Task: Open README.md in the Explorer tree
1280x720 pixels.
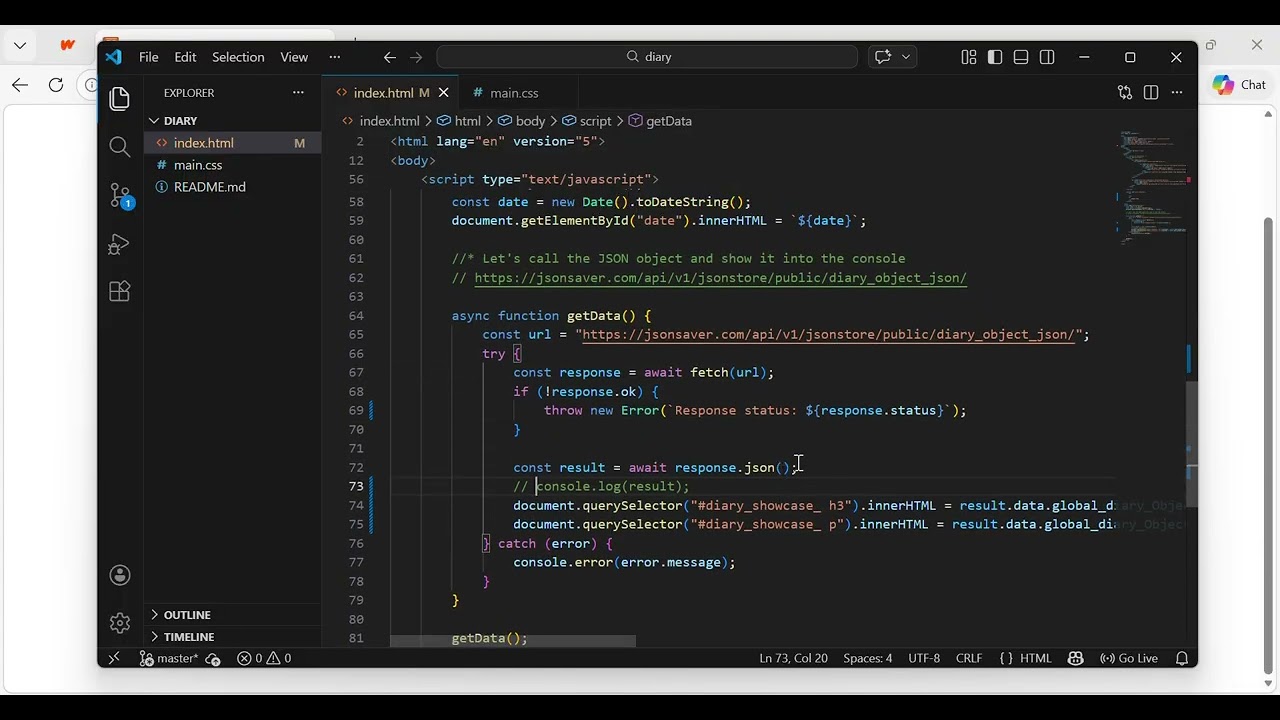Action: tap(232, 187)
